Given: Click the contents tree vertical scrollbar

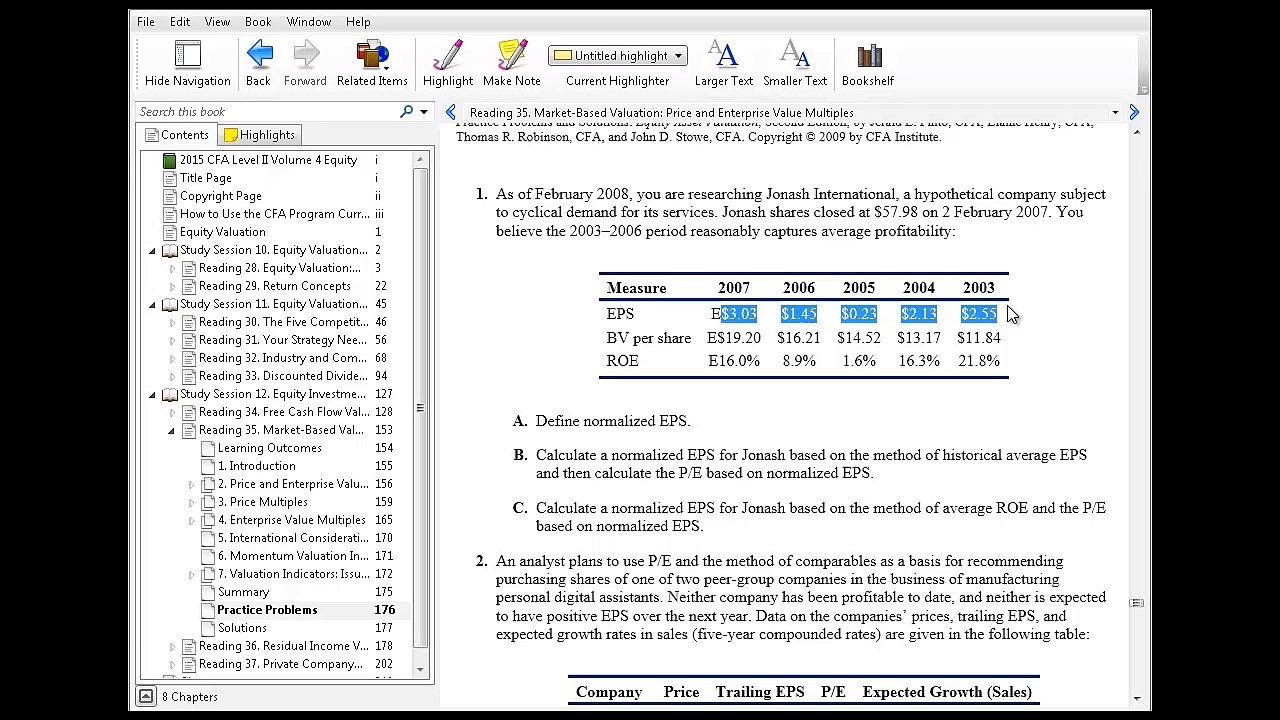Looking at the screenshot, I should pyautogui.click(x=420, y=410).
